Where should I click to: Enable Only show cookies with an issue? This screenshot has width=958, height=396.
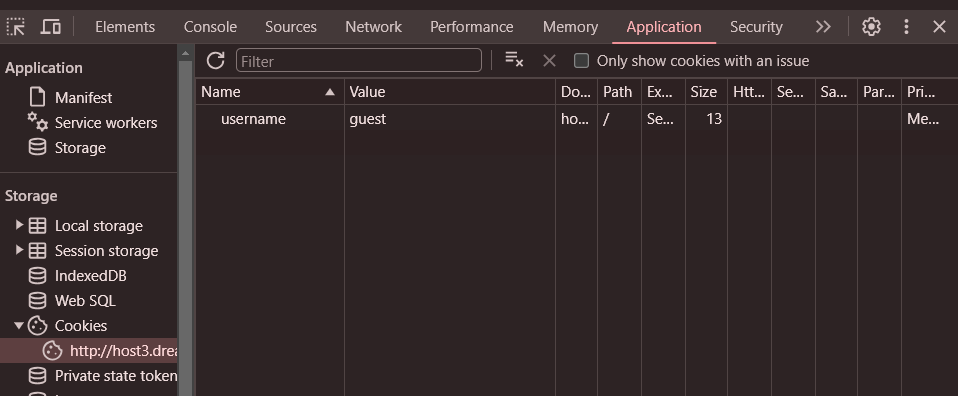click(x=581, y=60)
